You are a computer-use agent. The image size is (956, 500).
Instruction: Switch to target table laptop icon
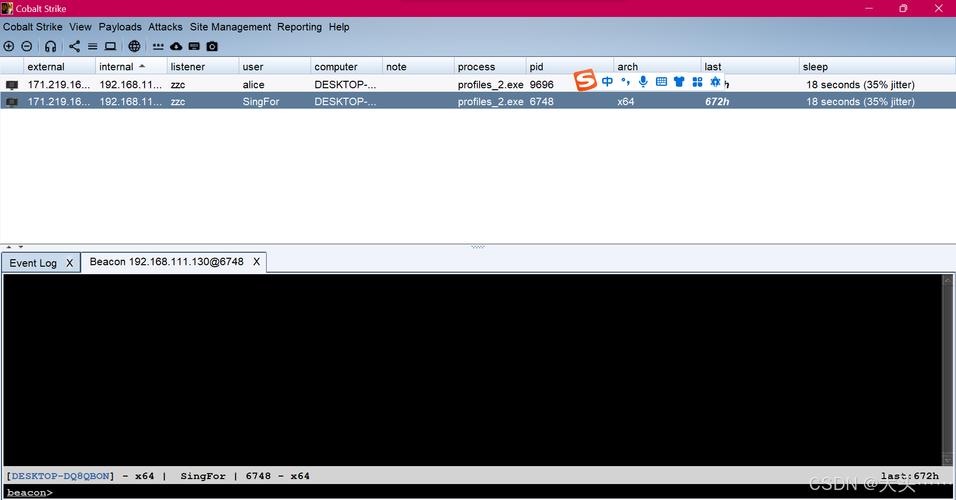(110, 46)
